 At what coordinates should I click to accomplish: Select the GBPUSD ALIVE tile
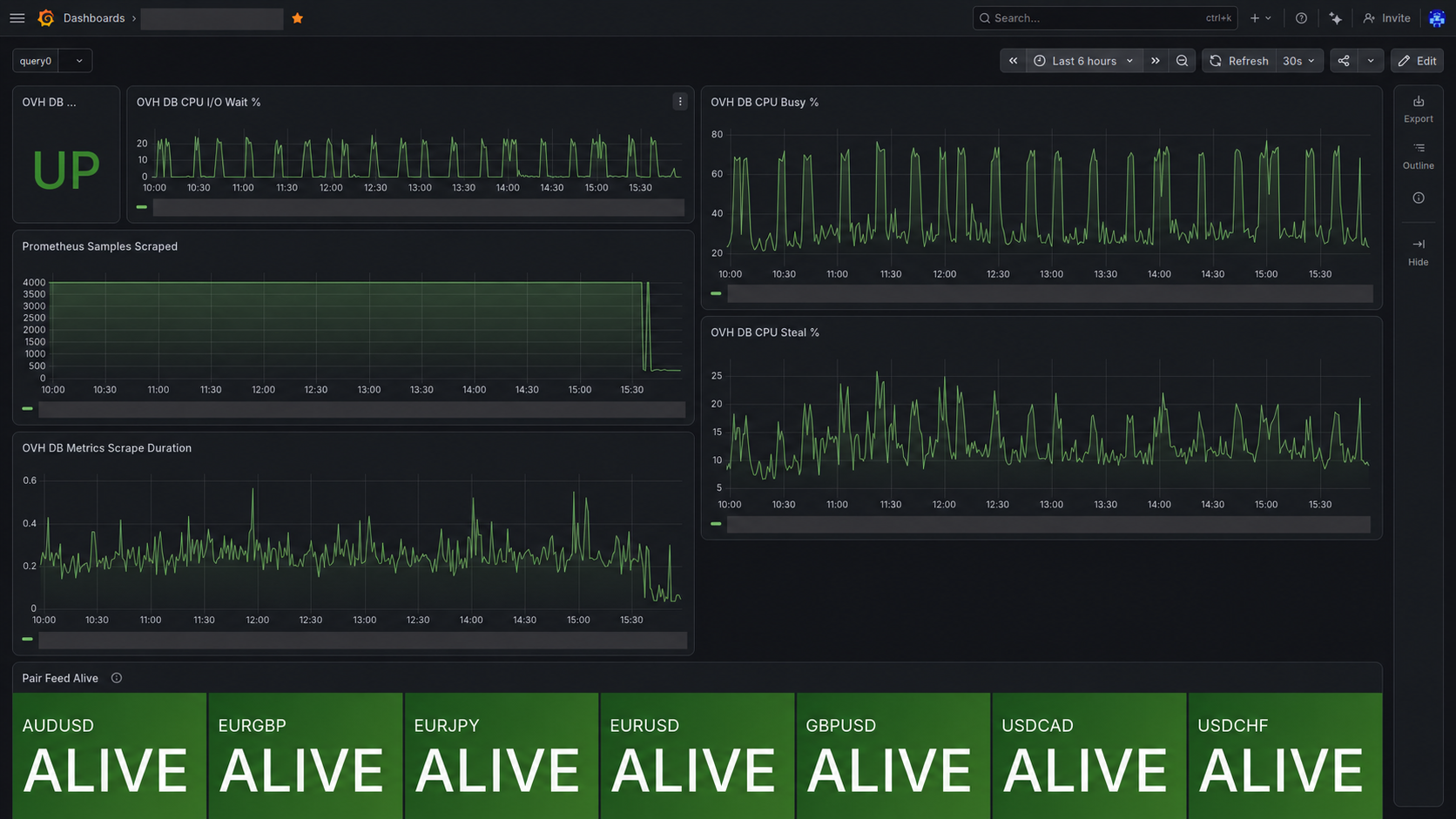coord(893,755)
